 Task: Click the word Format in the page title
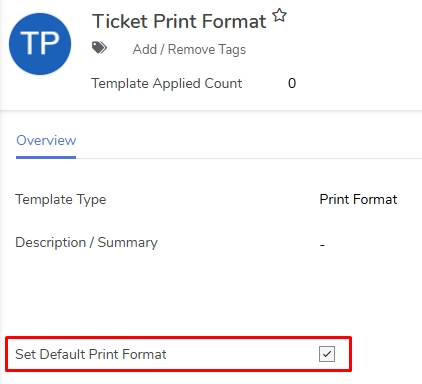(234, 21)
